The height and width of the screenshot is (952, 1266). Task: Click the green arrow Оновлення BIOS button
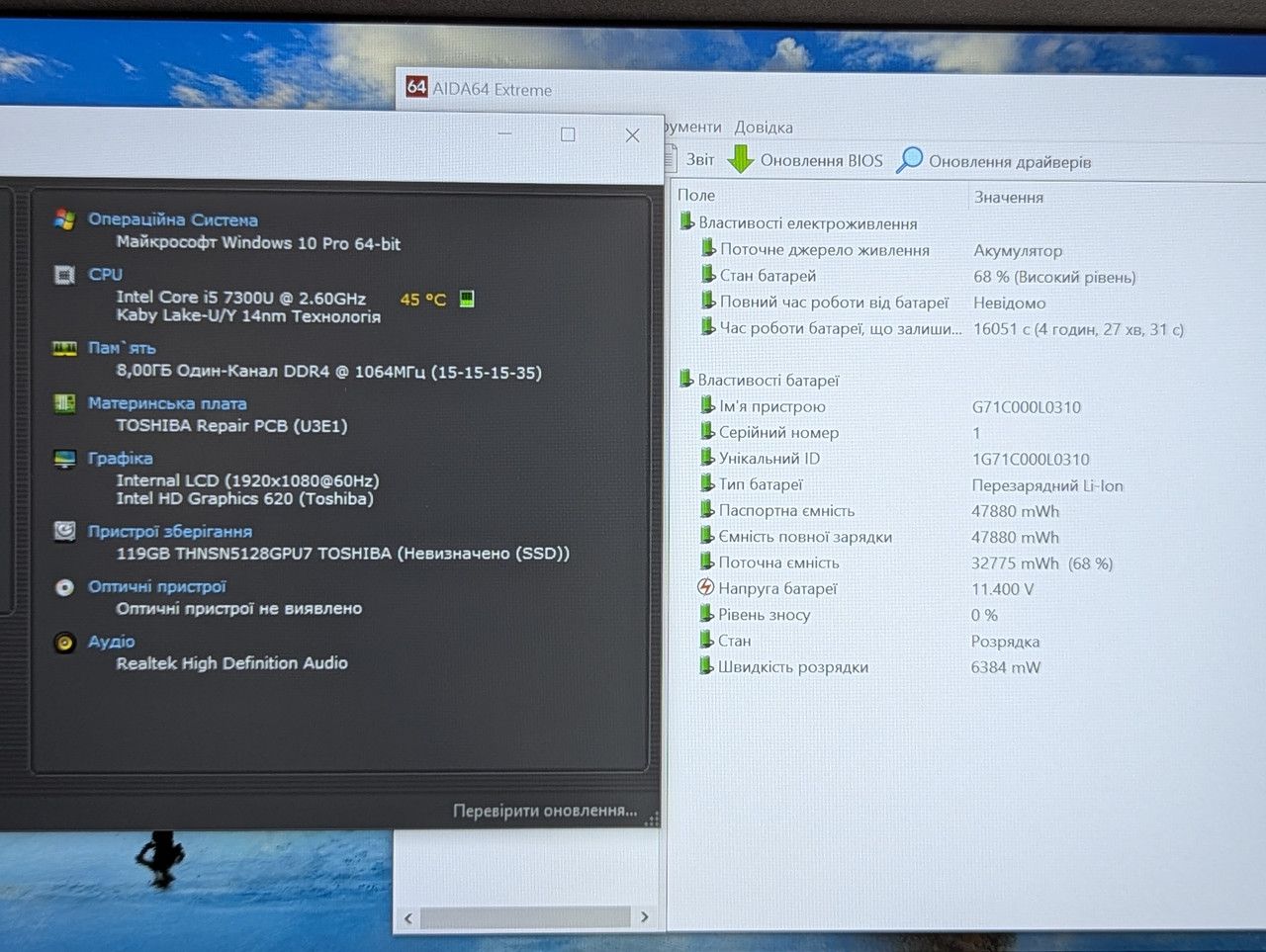805,160
